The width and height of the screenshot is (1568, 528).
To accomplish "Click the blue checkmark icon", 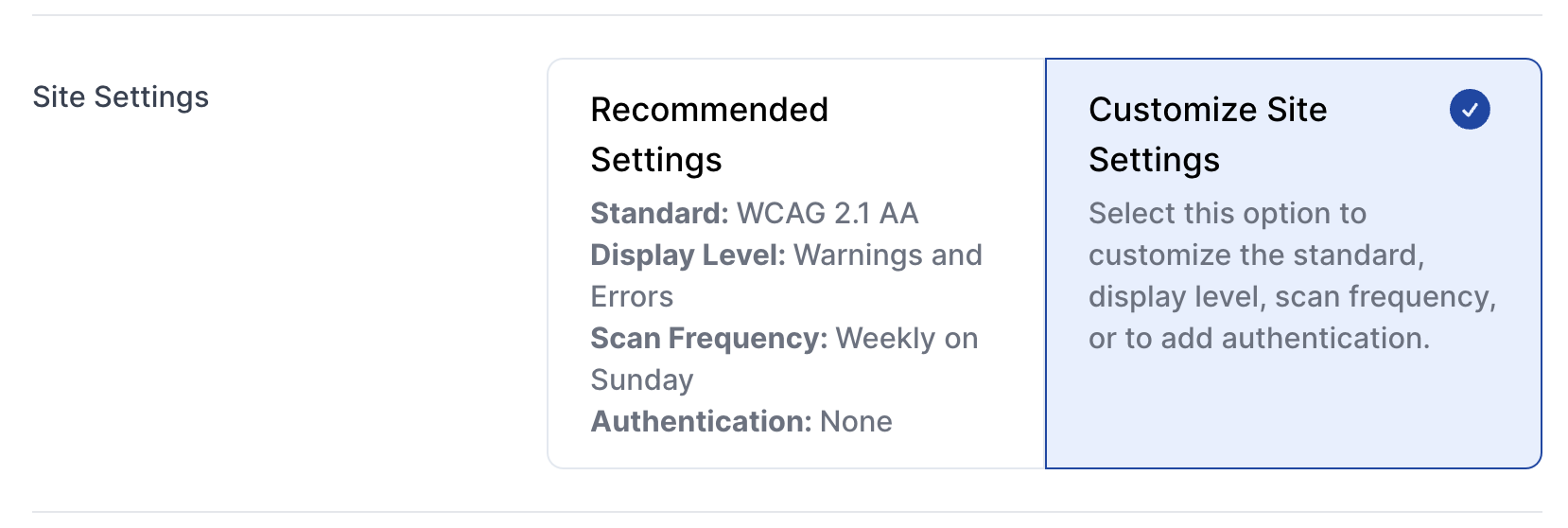I will (1469, 110).
